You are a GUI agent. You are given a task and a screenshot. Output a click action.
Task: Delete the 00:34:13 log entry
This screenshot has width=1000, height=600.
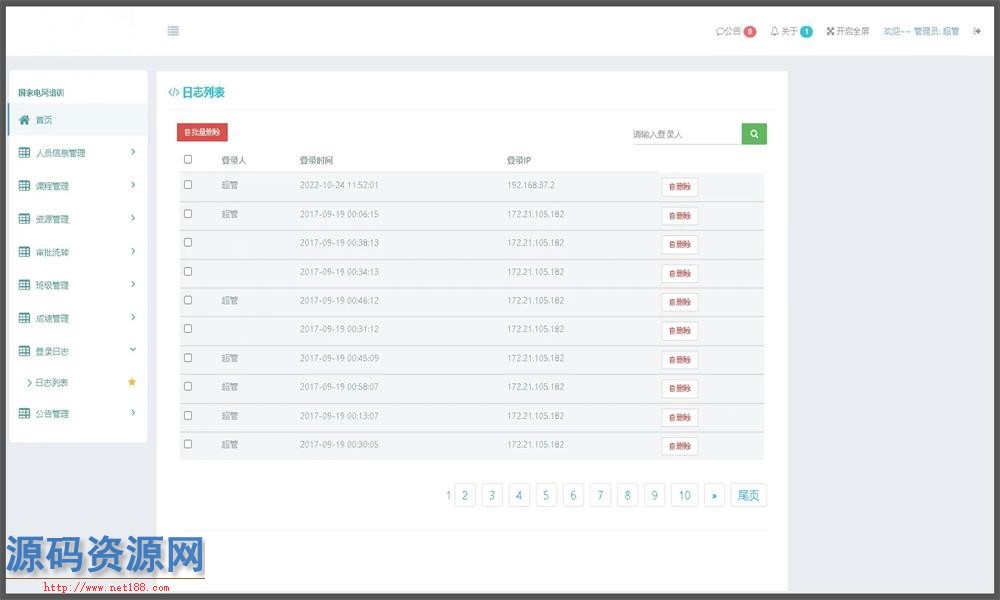[x=680, y=274]
